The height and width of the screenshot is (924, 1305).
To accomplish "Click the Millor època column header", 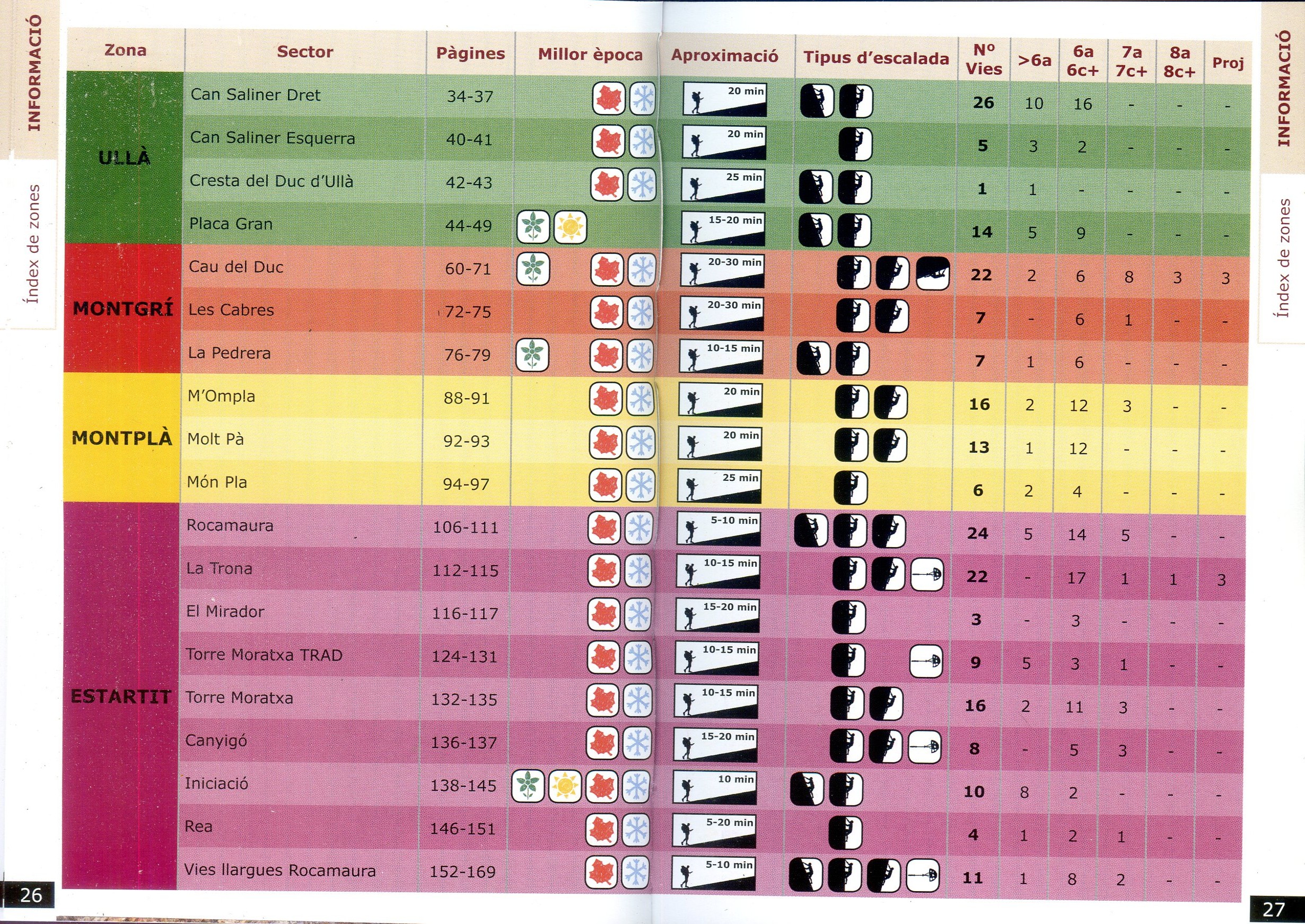I will (590, 55).
